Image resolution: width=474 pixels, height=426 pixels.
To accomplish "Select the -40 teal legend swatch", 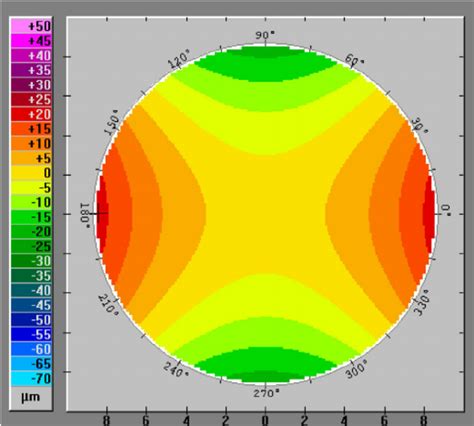I will pyautogui.click(x=31, y=290).
